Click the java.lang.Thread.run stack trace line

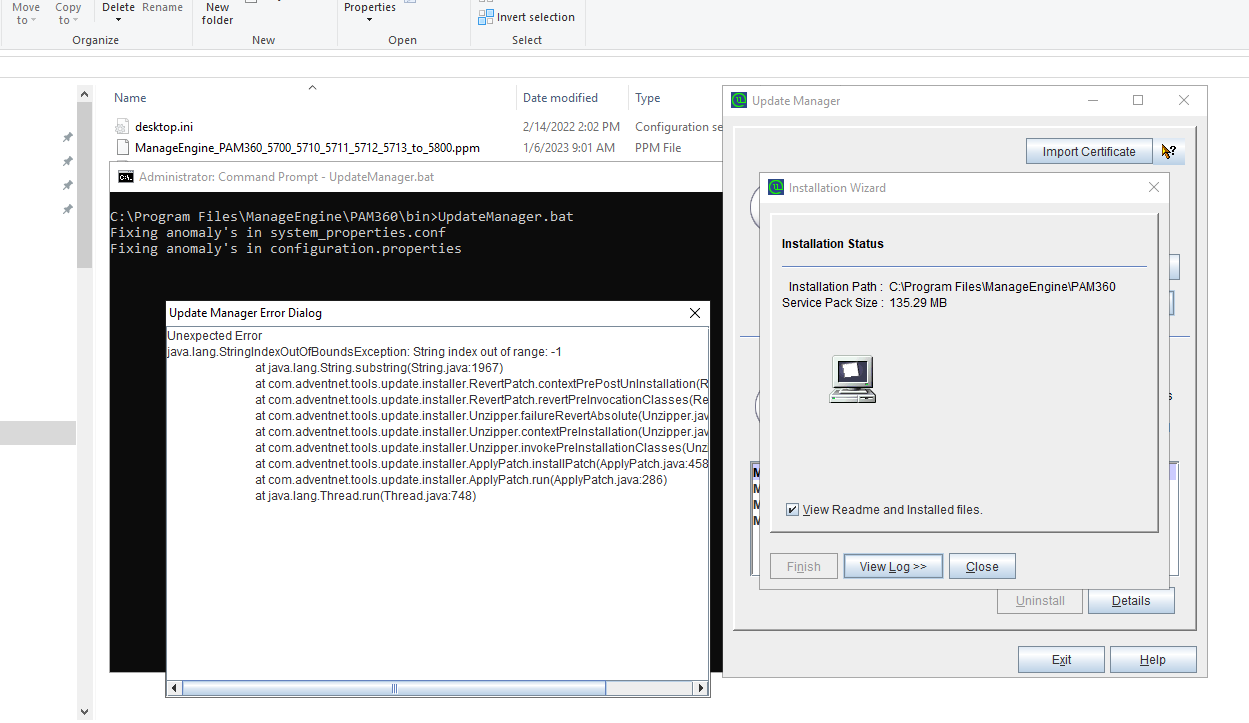click(365, 496)
